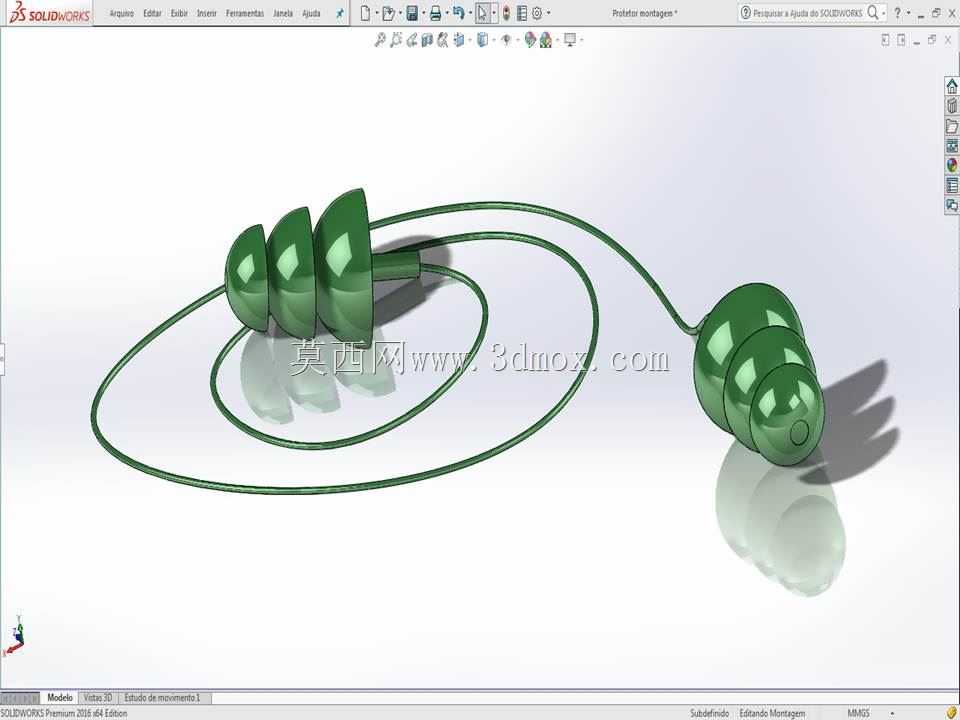Click the coordinate triad in the viewport
Screen dimensions: 960x720
[15, 637]
